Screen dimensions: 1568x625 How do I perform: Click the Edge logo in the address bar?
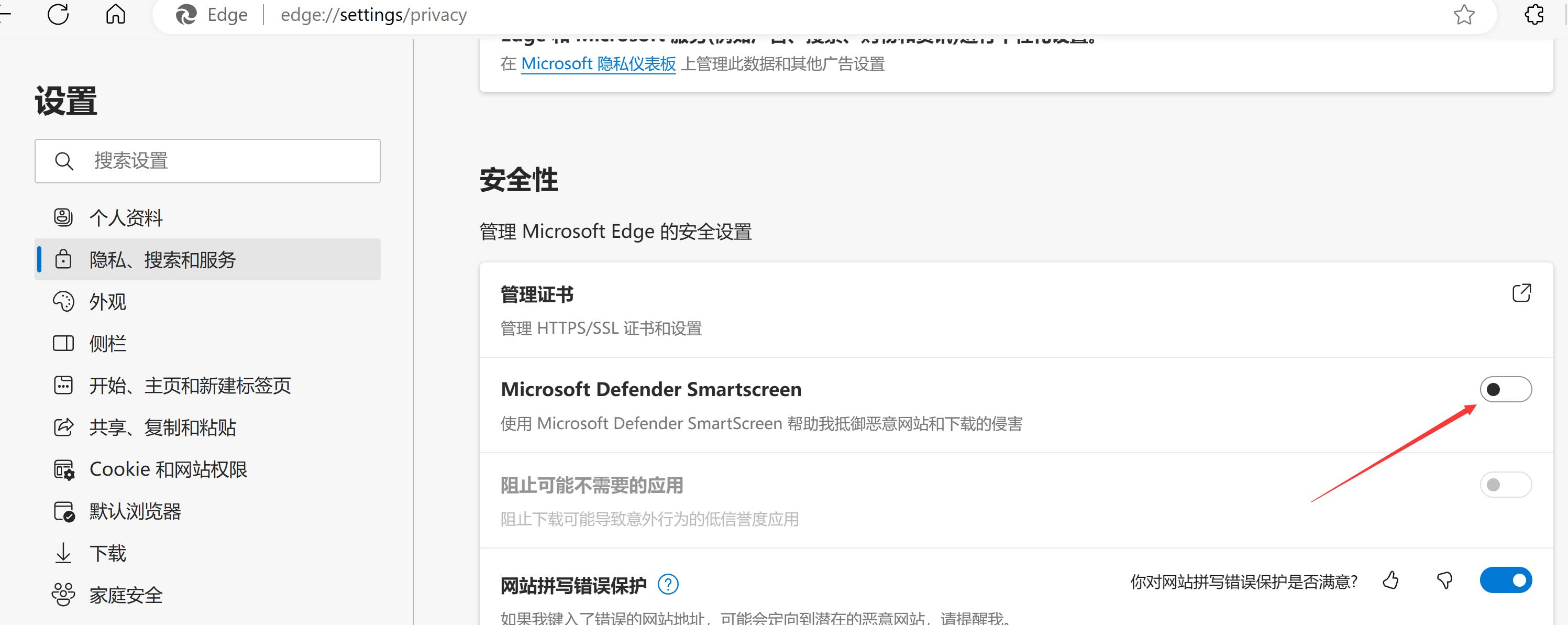185,15
